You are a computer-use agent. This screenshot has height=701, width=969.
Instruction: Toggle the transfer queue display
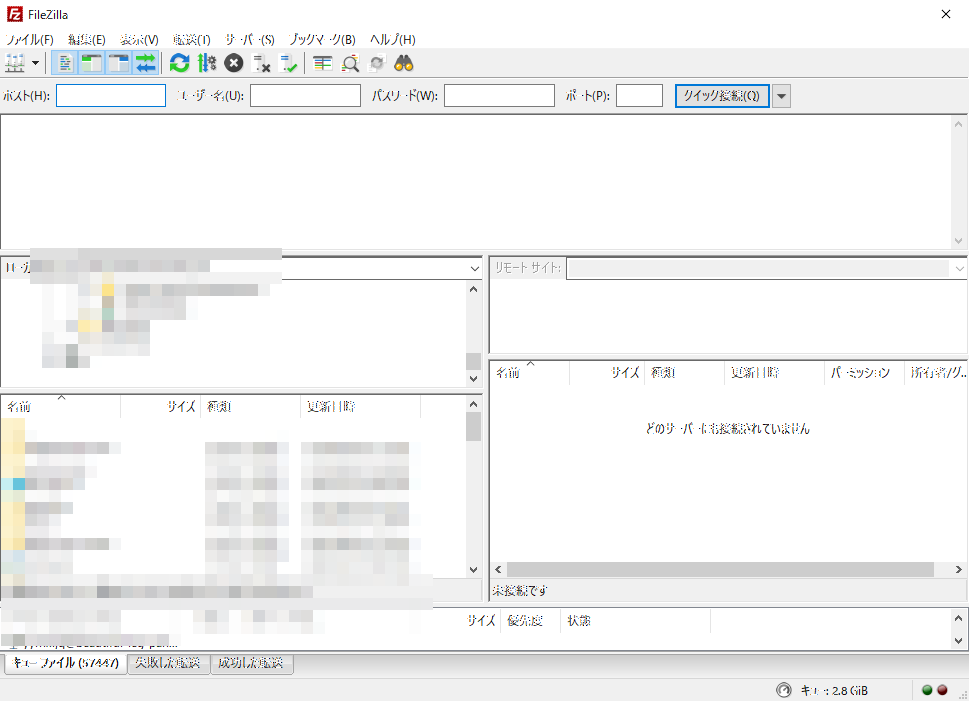click(146, 63)
